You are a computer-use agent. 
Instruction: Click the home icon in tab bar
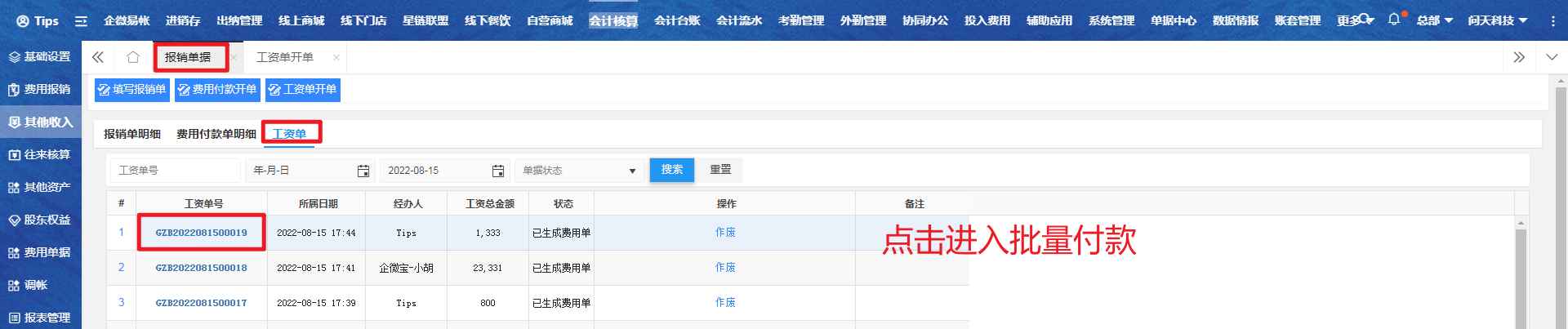tap(132, 57)
